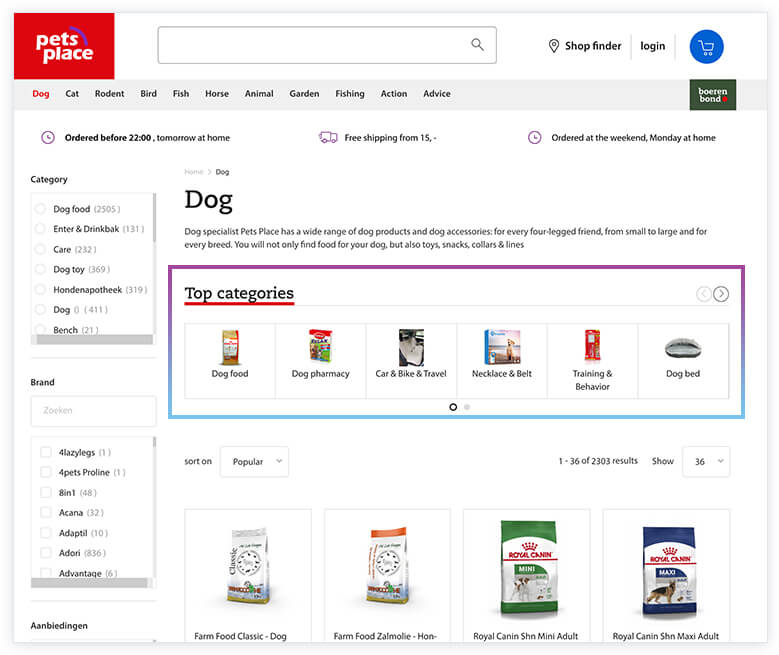Click previous Top categories slide arrow
Viewport: 779px width, 655px height.
point(703,294)
